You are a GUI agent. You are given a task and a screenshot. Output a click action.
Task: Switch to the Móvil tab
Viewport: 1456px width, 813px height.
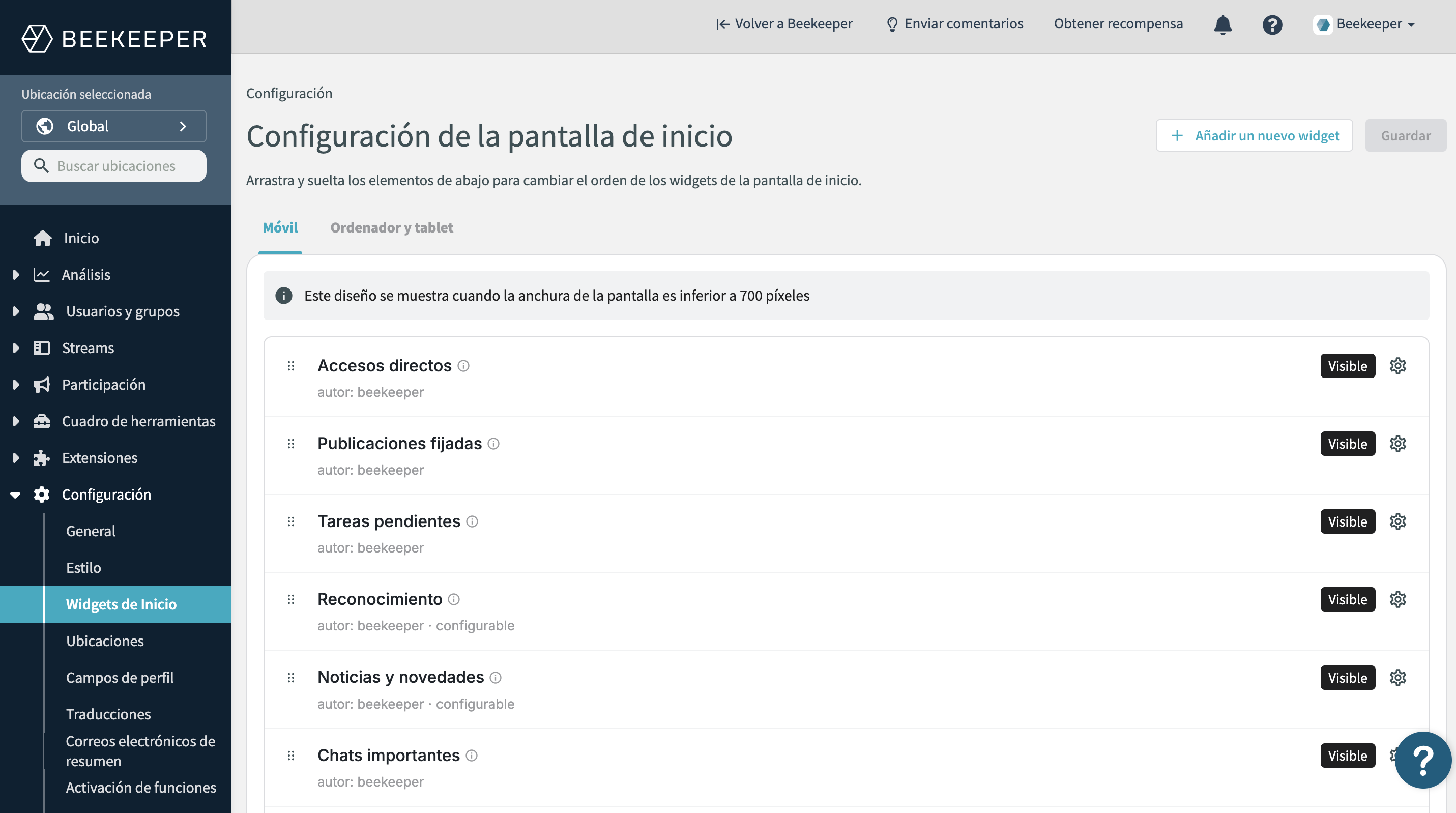click(x=280, y=228)
